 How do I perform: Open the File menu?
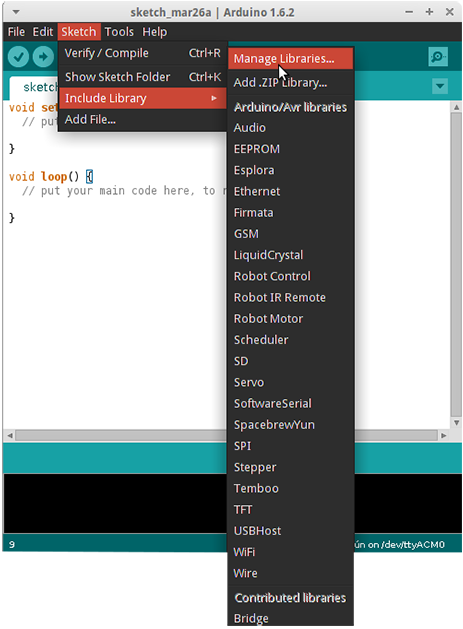(x=16, y=32)
